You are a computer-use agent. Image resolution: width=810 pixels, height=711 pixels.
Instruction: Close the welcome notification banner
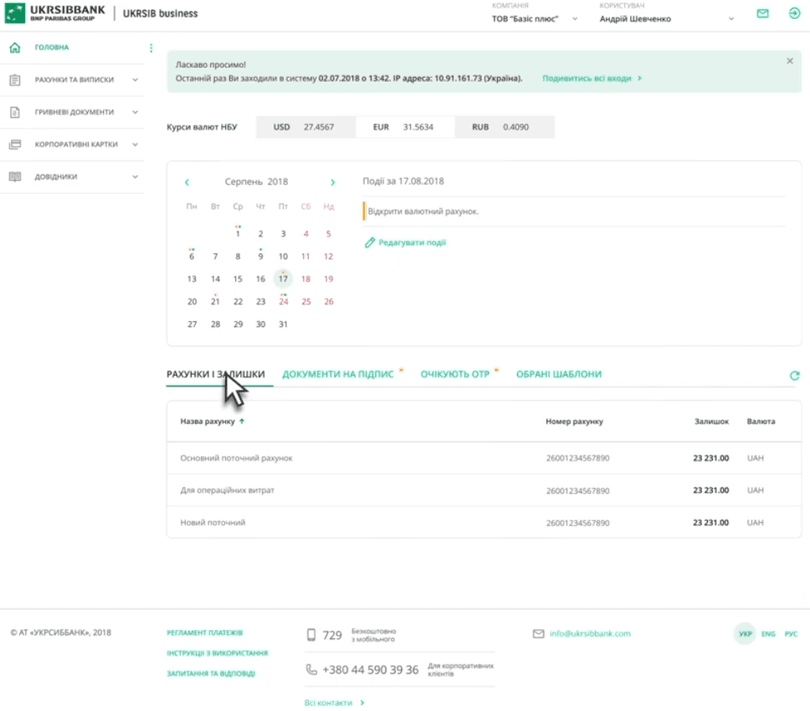[x=789, y=62]
